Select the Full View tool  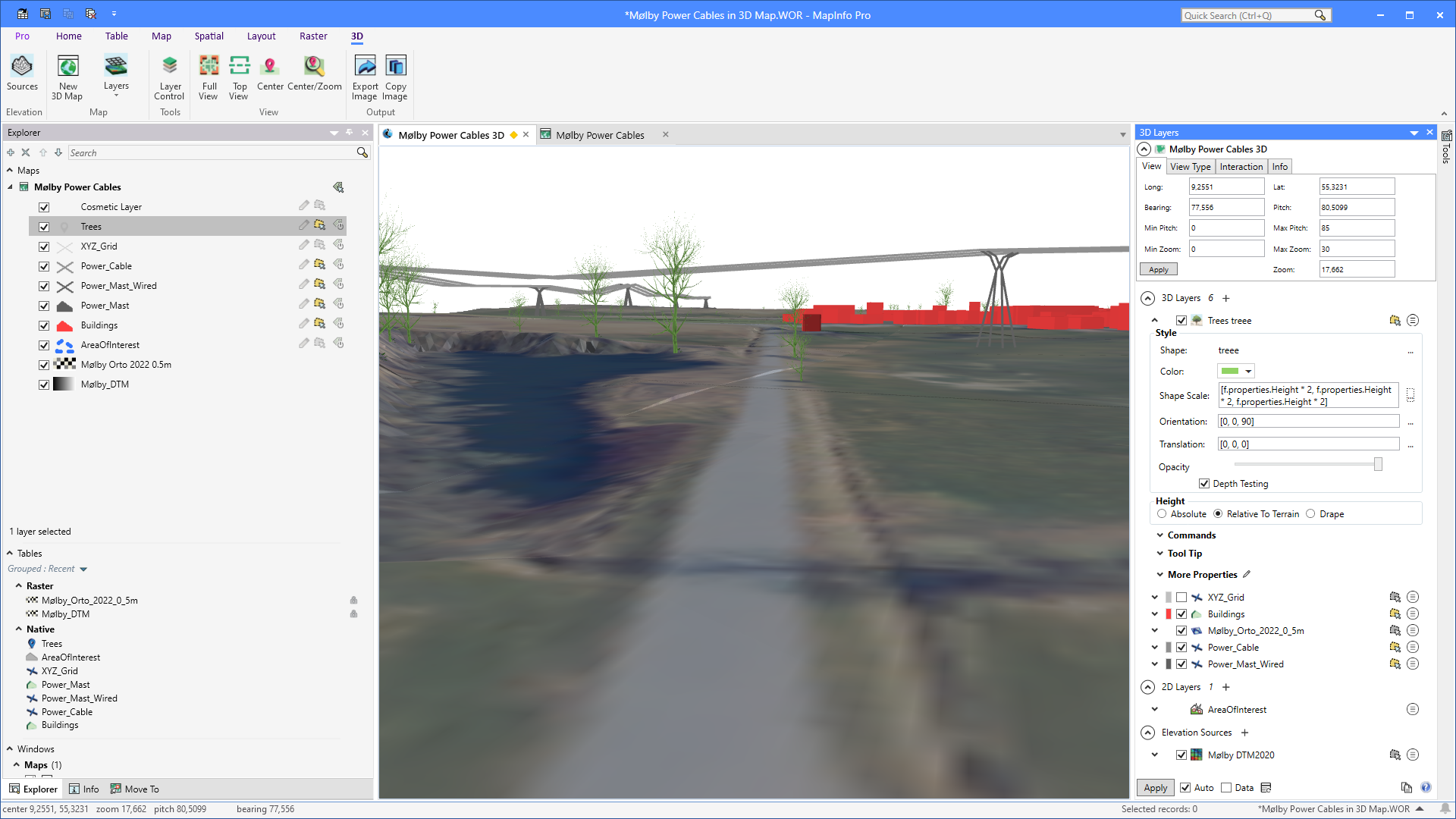coord(209,74)
